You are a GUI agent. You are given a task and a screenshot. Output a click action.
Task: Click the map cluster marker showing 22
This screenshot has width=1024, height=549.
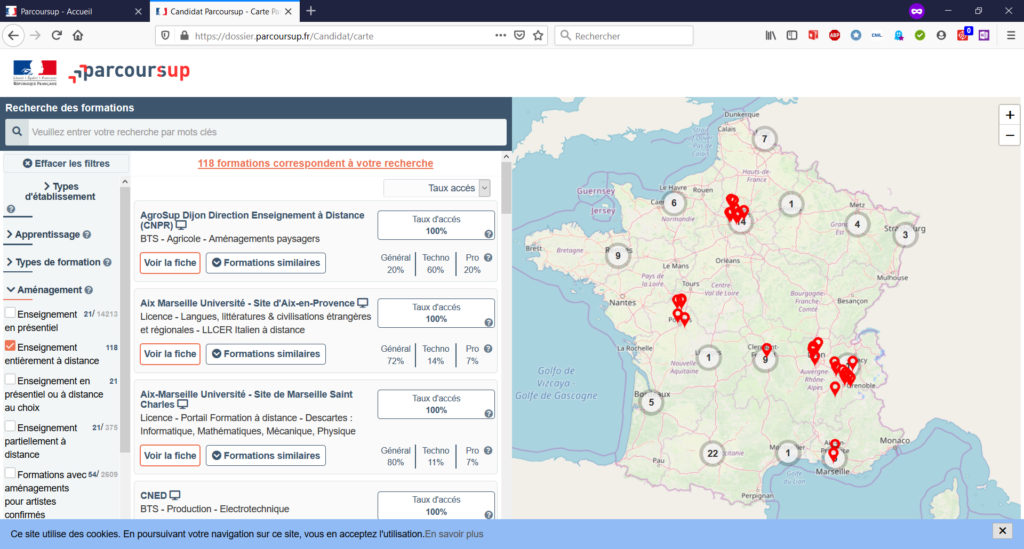712,453
